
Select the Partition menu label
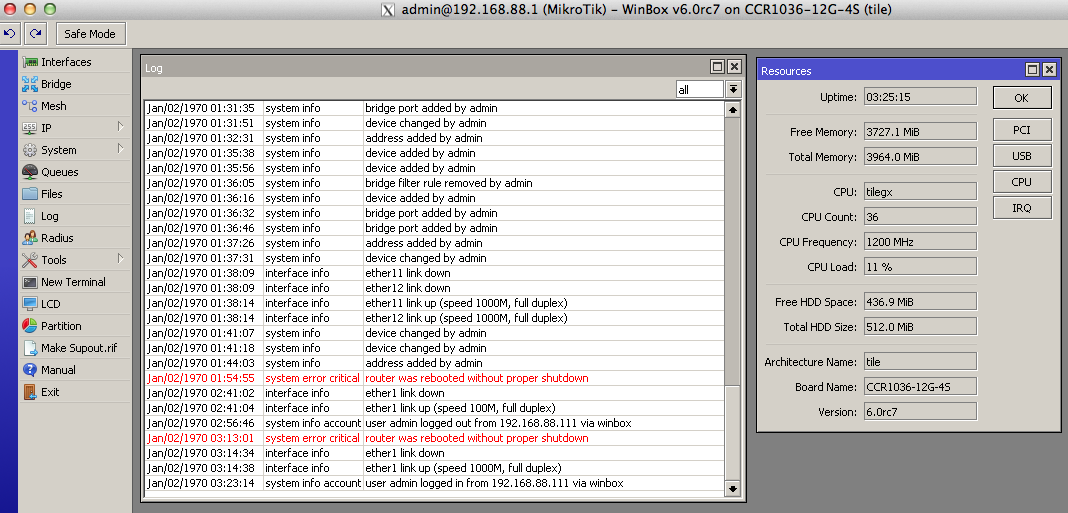coord(61,326)
